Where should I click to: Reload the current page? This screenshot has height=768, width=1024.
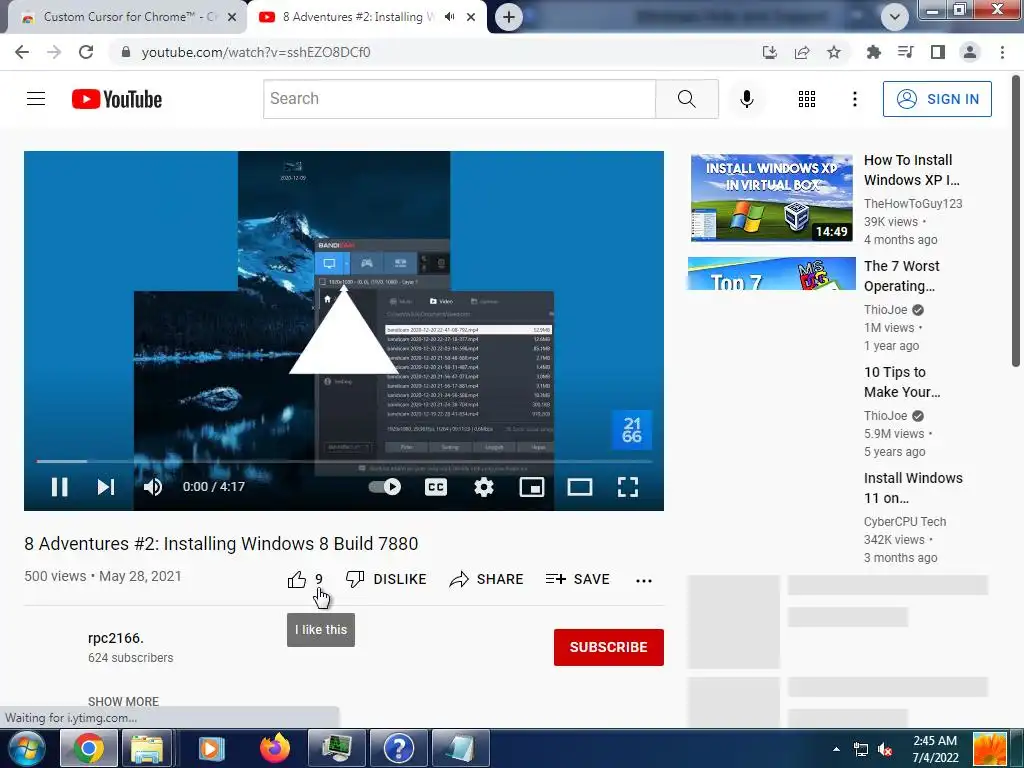(x=86, y=52)
